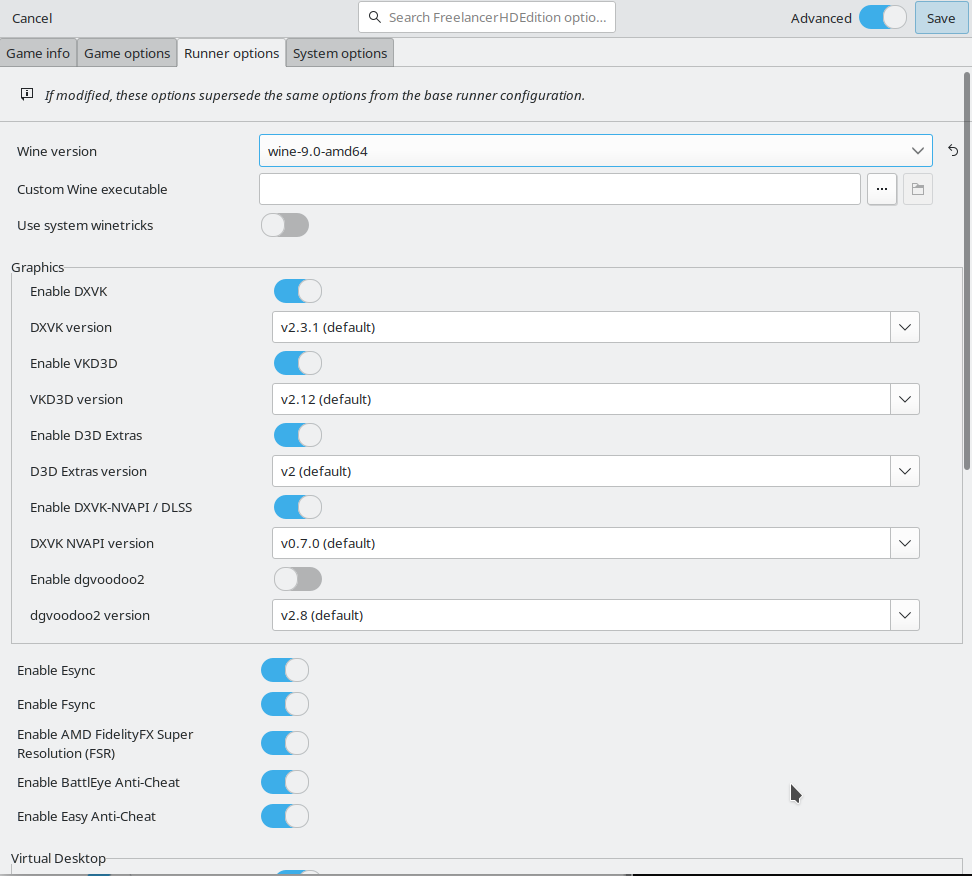Click the info icon next to the notice text

[x=27, y=94]
